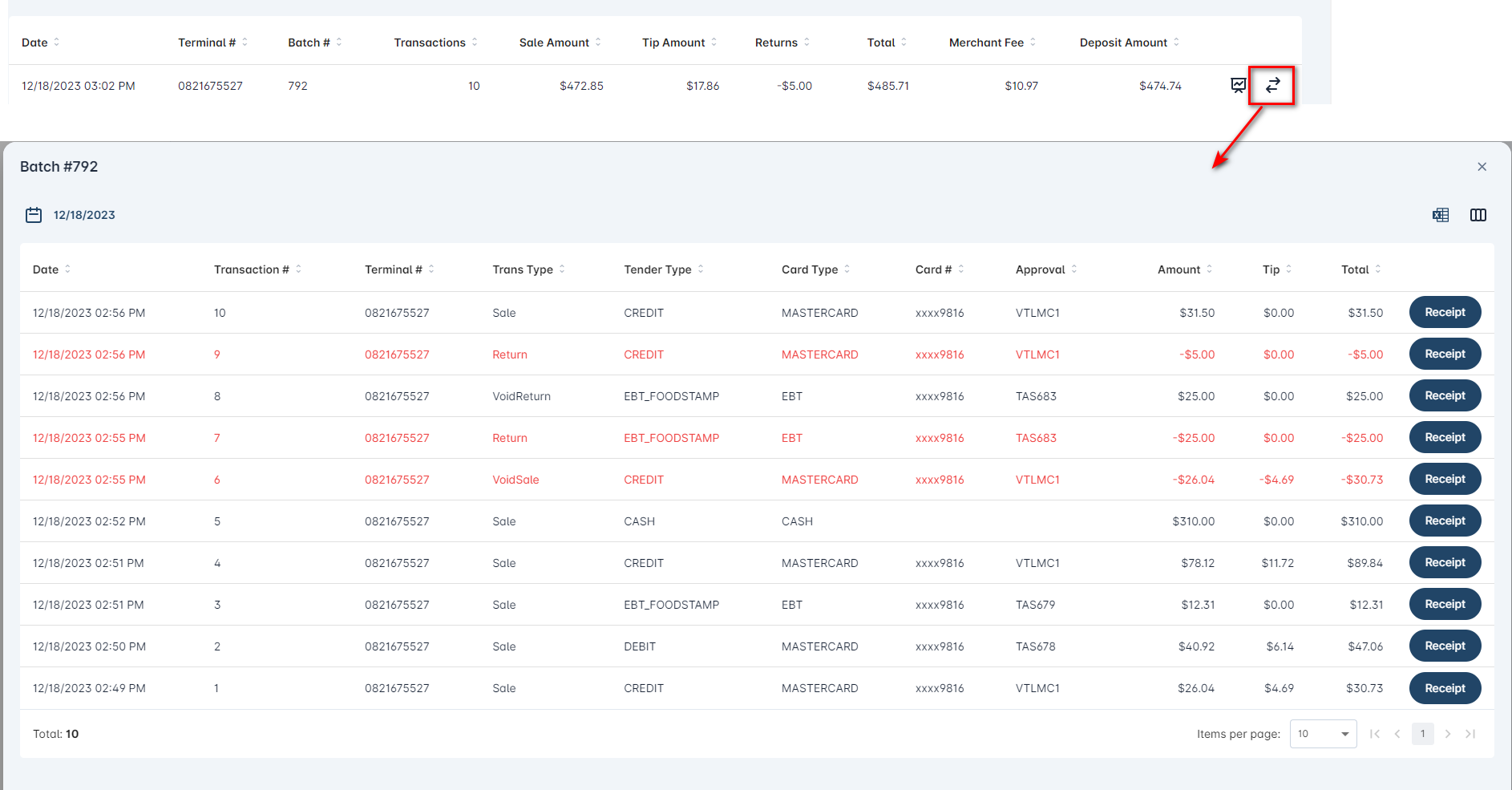Click sort arrows on Approval header

pos(1074,269)
